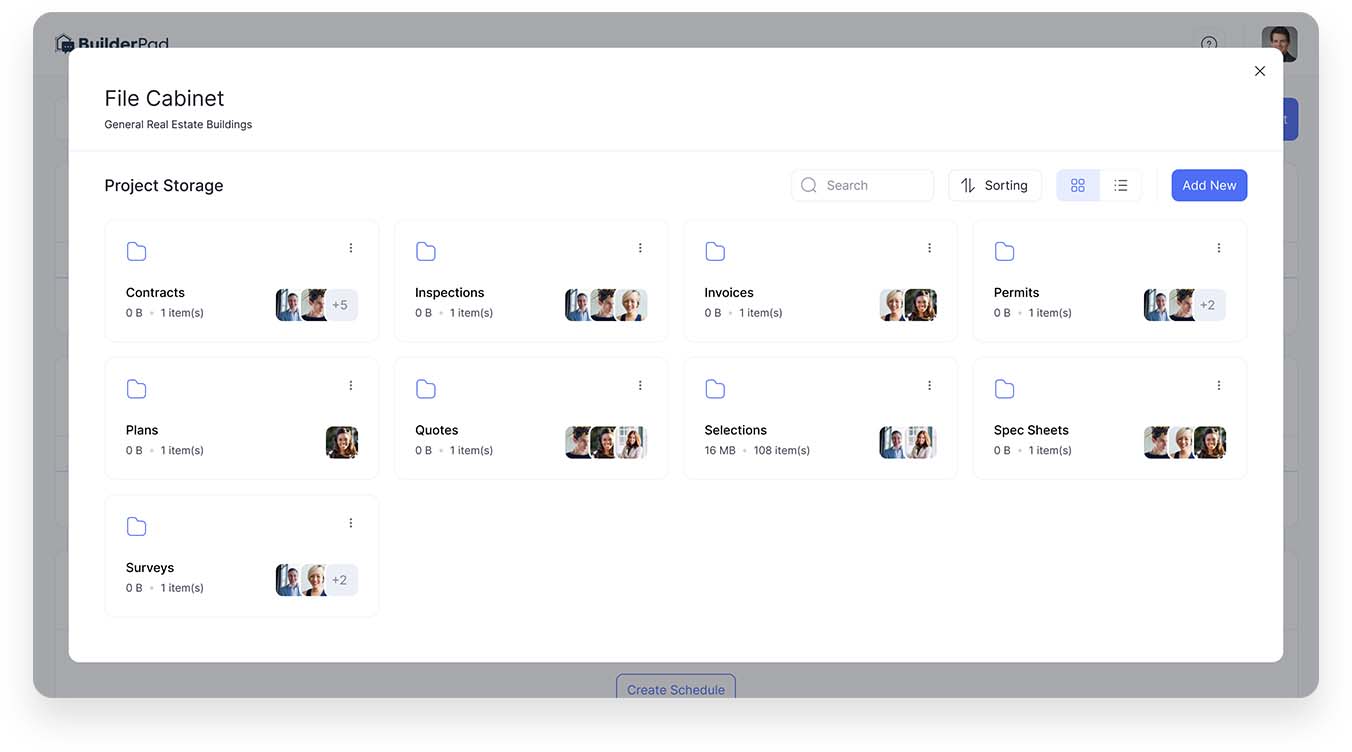Click the help question mark icon
Screen dimensions: 1352x752
(1209, 44)
